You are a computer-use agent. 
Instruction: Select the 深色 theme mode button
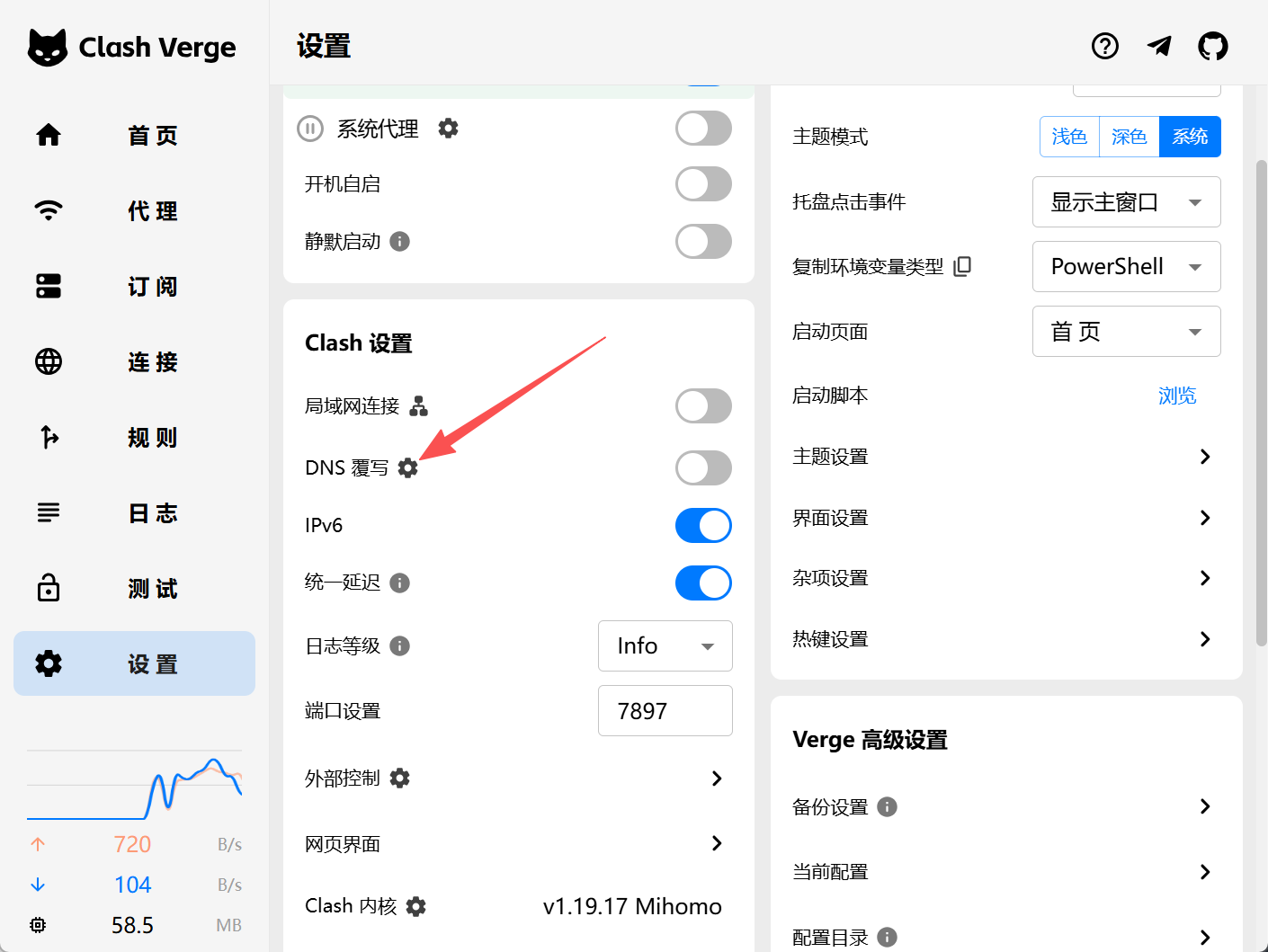(x=1129, y=137)
